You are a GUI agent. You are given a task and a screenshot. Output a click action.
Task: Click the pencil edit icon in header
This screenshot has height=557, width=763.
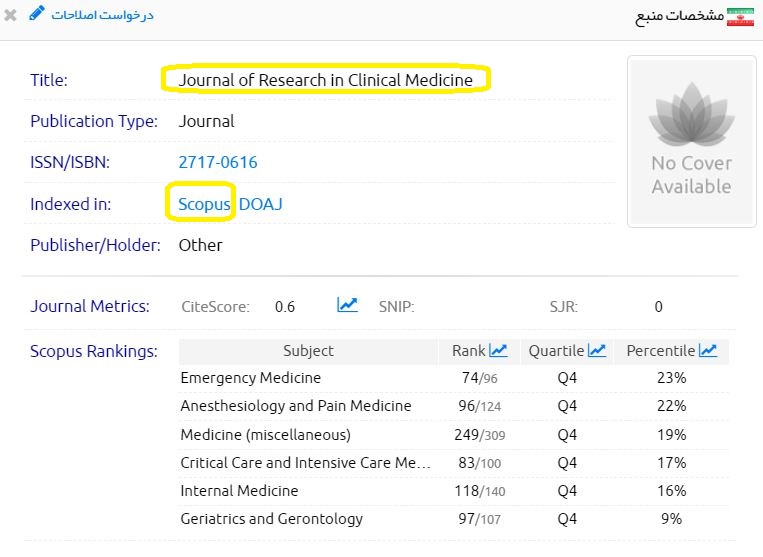(37, 14)
